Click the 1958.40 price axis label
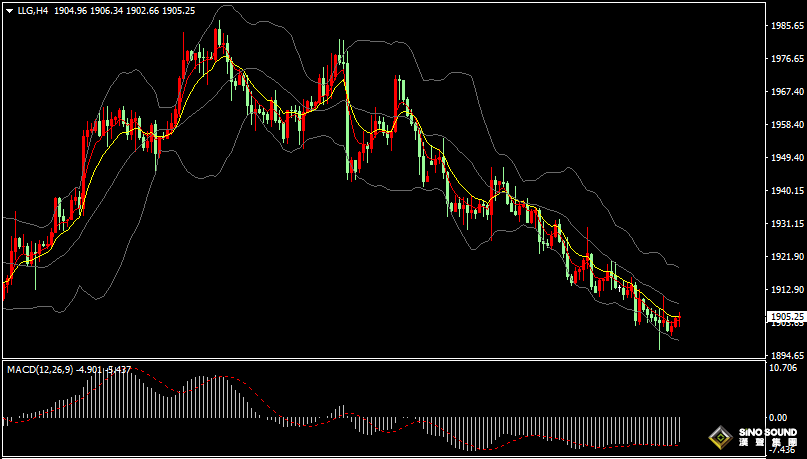 785,125
